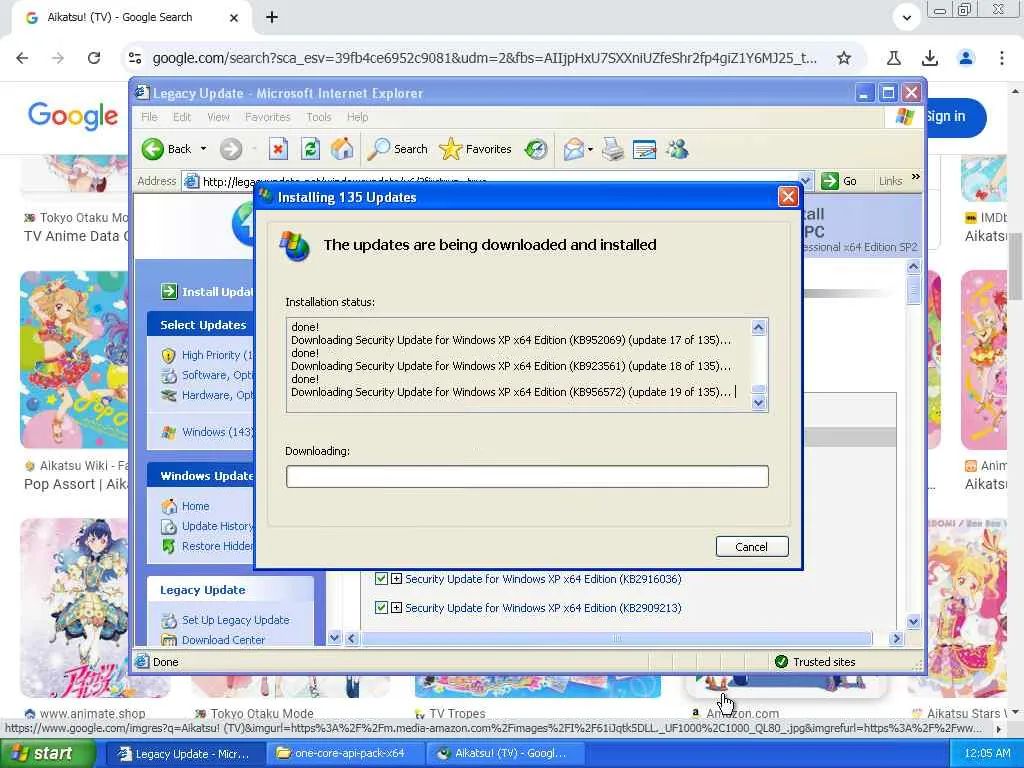Expand details for KB2916036 update

(x=396, y=579)
